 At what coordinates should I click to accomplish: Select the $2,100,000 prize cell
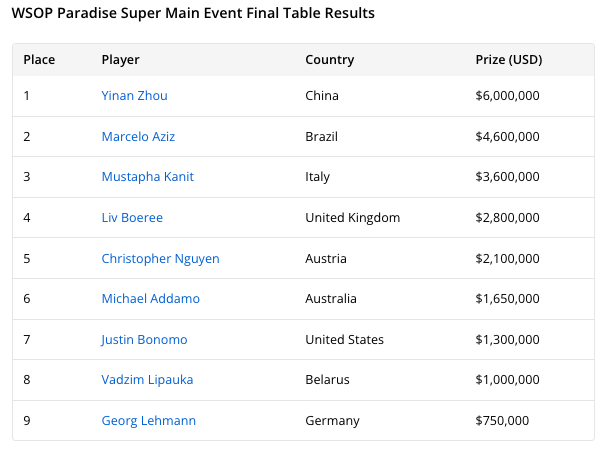[x=507, y=258]
